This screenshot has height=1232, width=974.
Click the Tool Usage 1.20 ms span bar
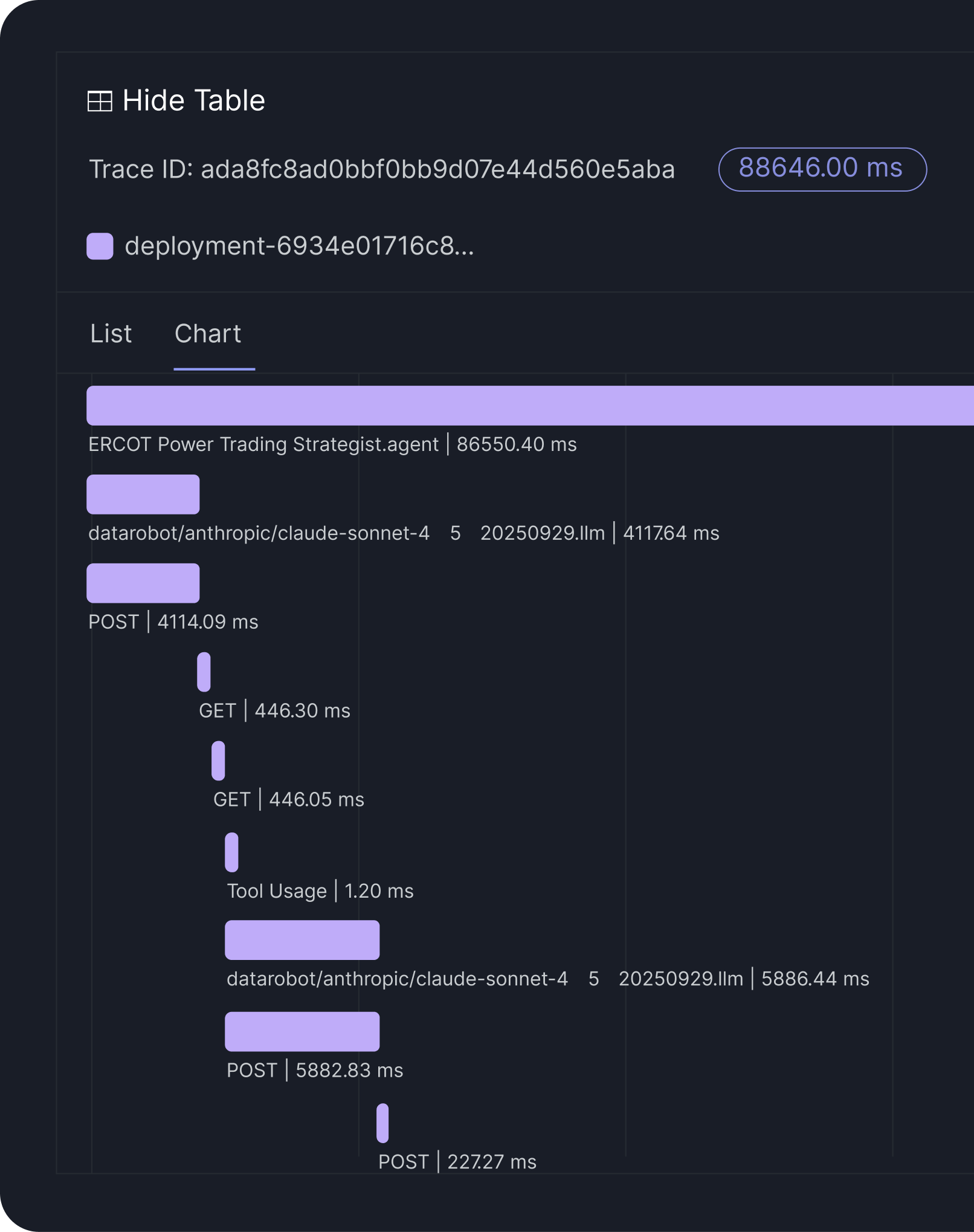pos(231,852)
